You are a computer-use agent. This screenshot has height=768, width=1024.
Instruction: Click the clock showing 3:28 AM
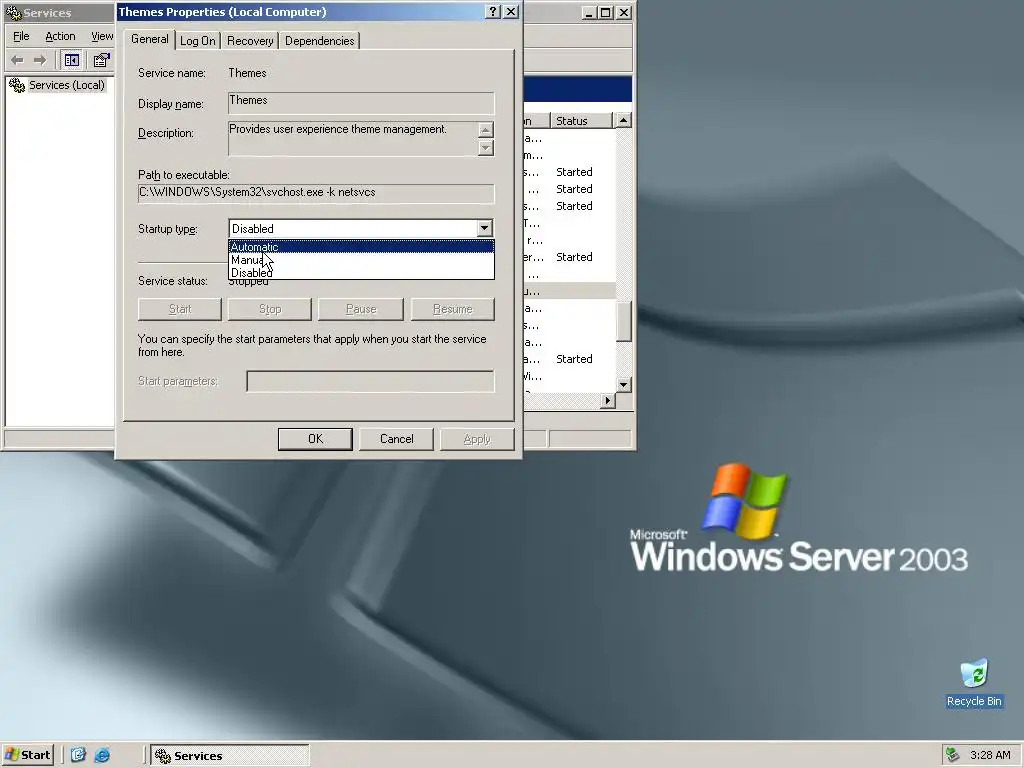[x=989, y=755]
